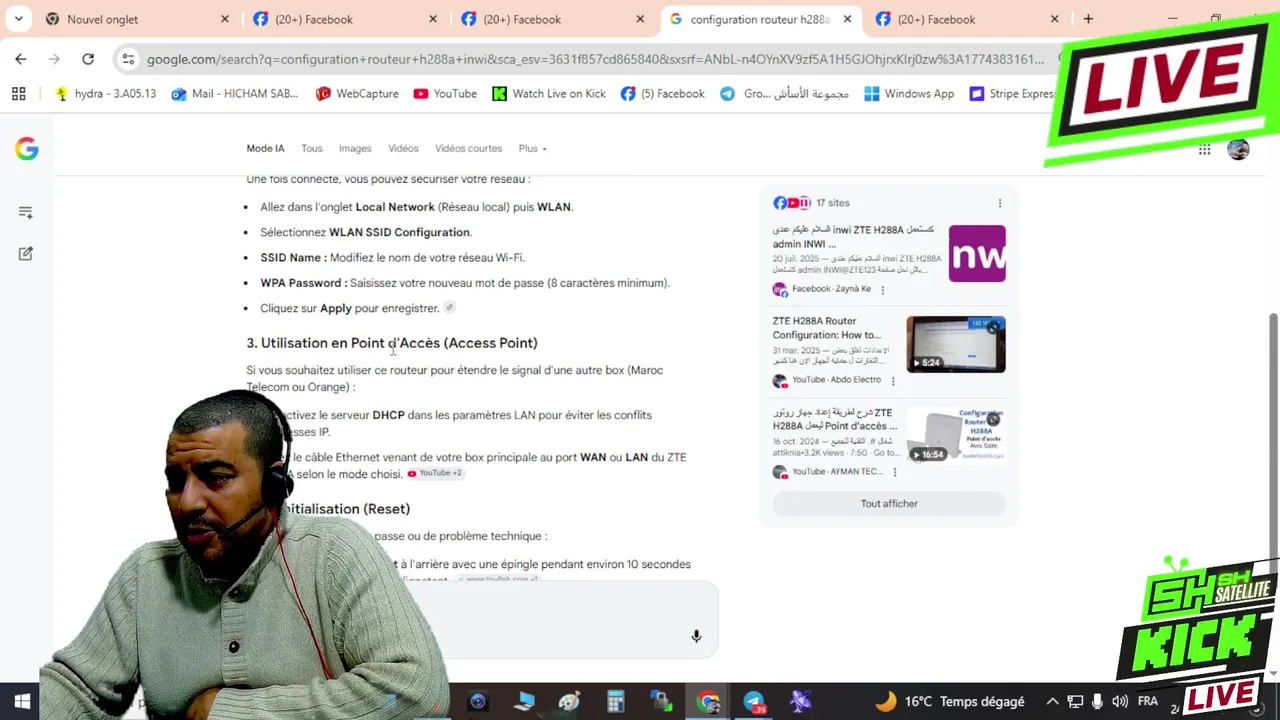
Task: Open options for YouTube - AYMAN TEC source
Action: click(894, 472)
